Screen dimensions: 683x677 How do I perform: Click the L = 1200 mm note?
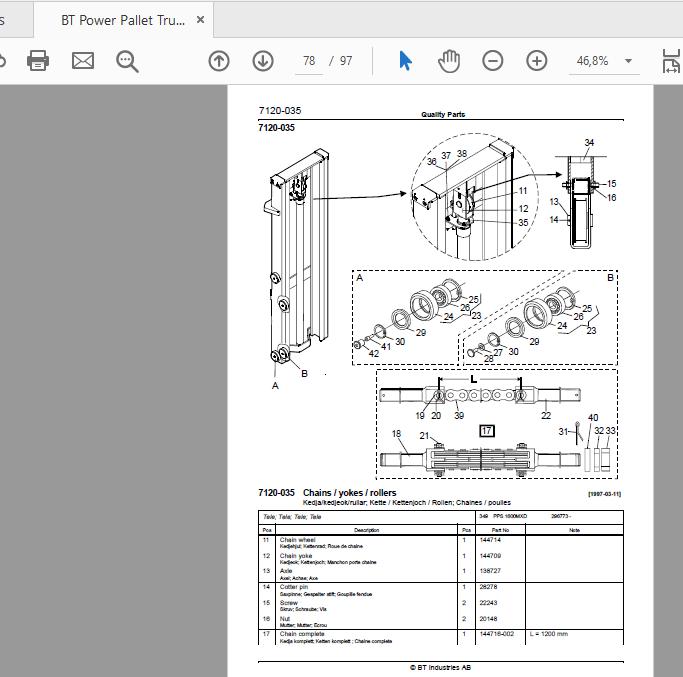[549, 634]
